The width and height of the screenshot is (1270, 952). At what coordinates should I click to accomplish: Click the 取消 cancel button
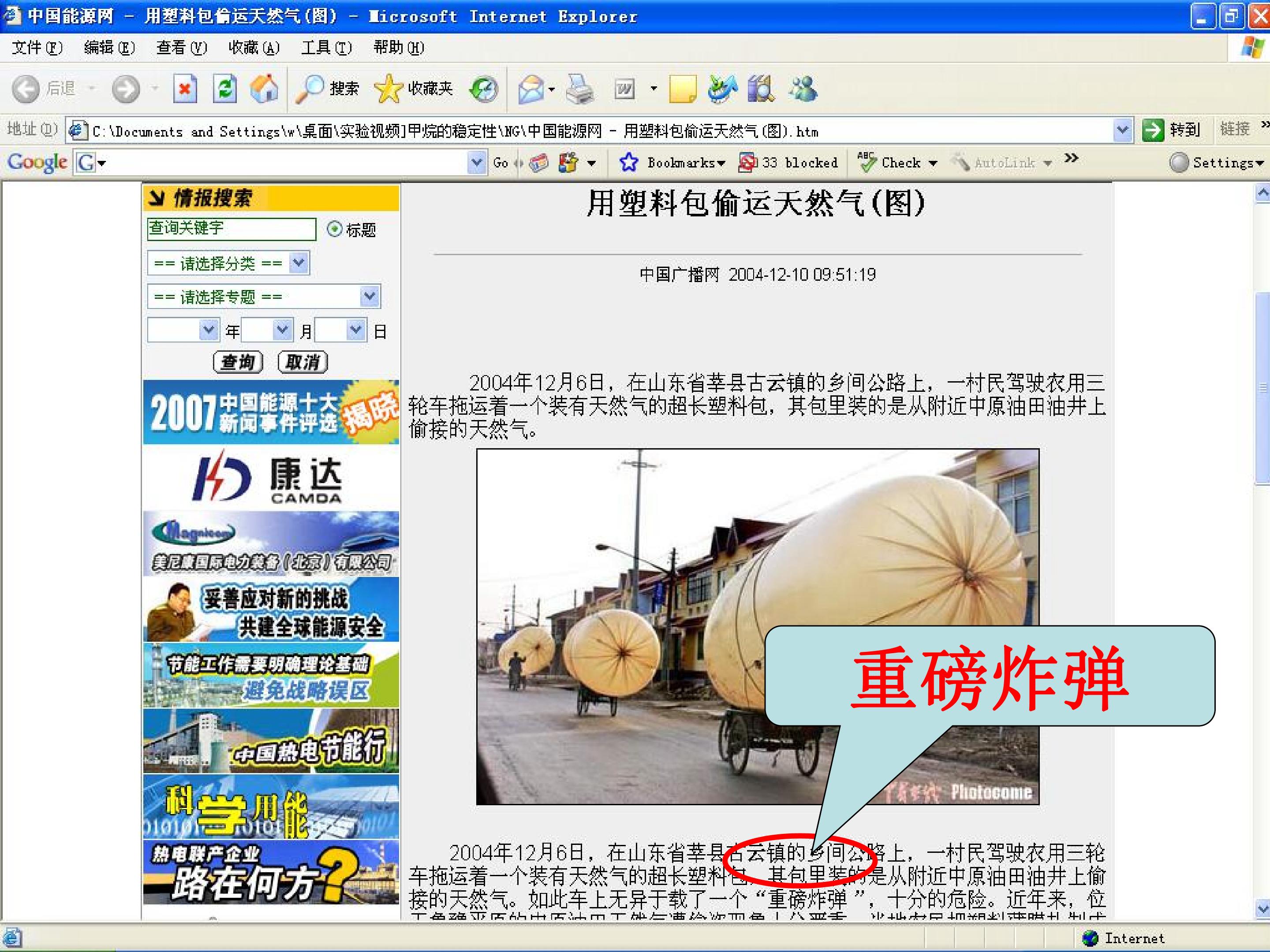(303, 362)
